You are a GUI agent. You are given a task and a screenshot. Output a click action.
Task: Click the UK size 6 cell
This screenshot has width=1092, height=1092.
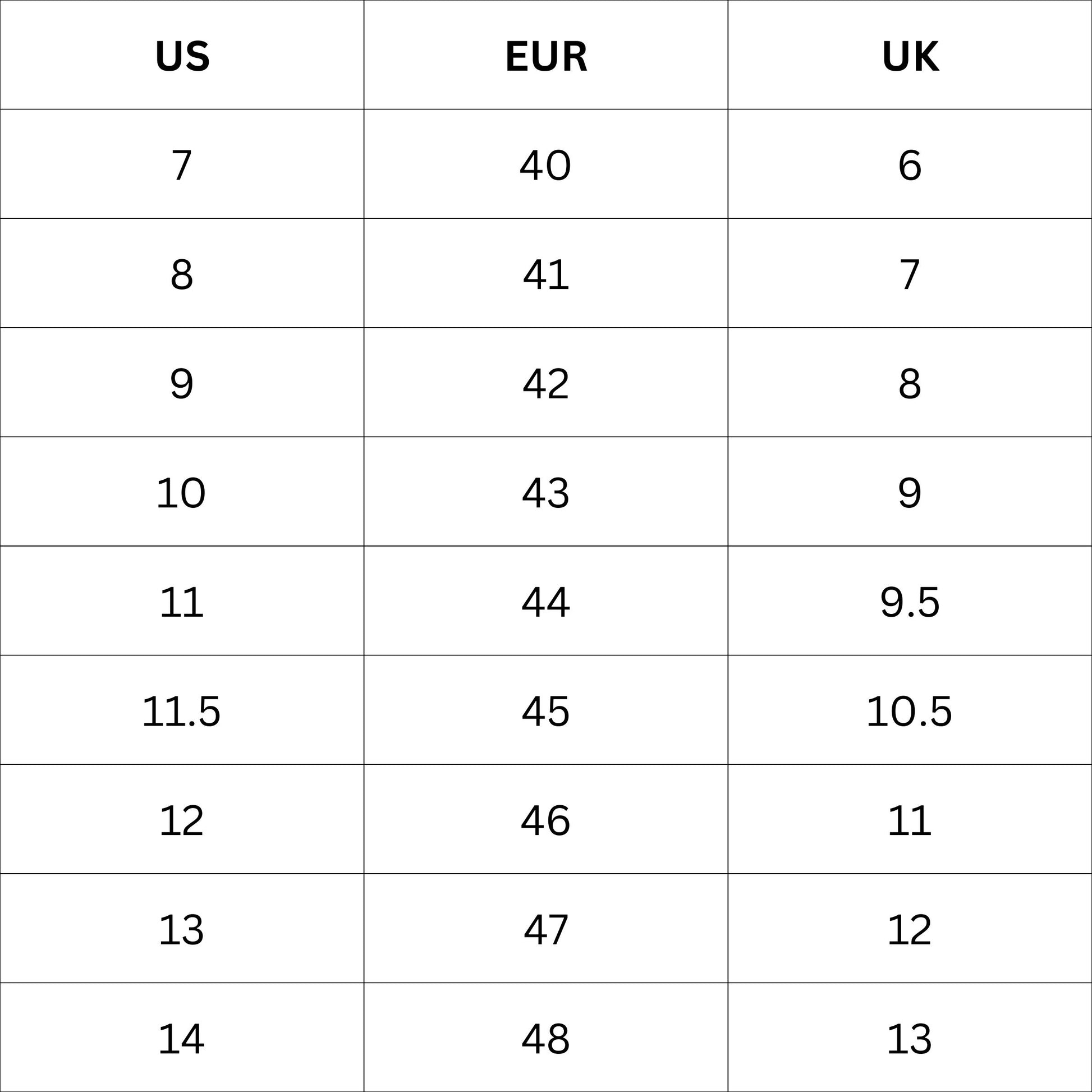coord(910,165)
